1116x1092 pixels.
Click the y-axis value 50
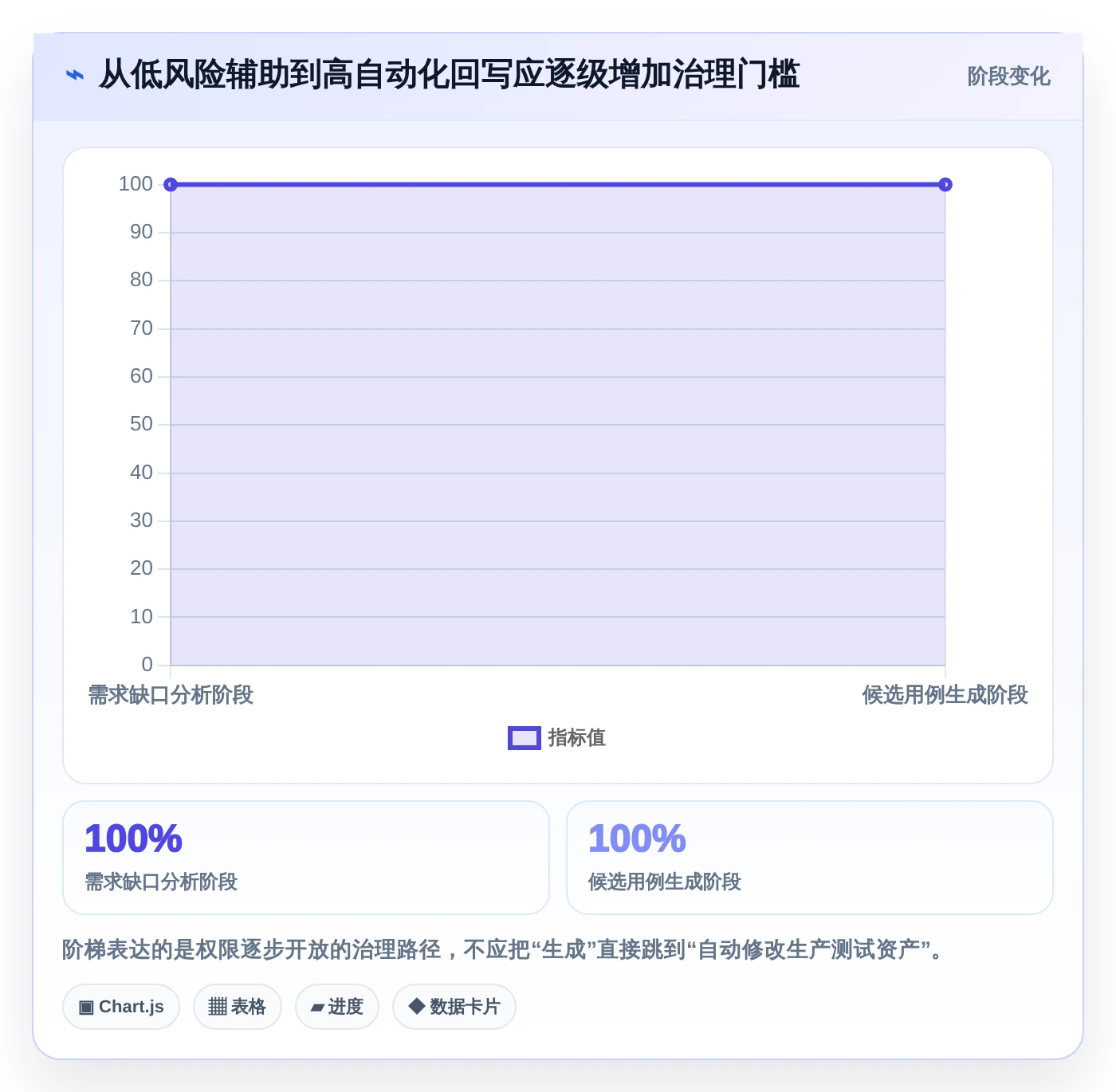pos(141,424)
